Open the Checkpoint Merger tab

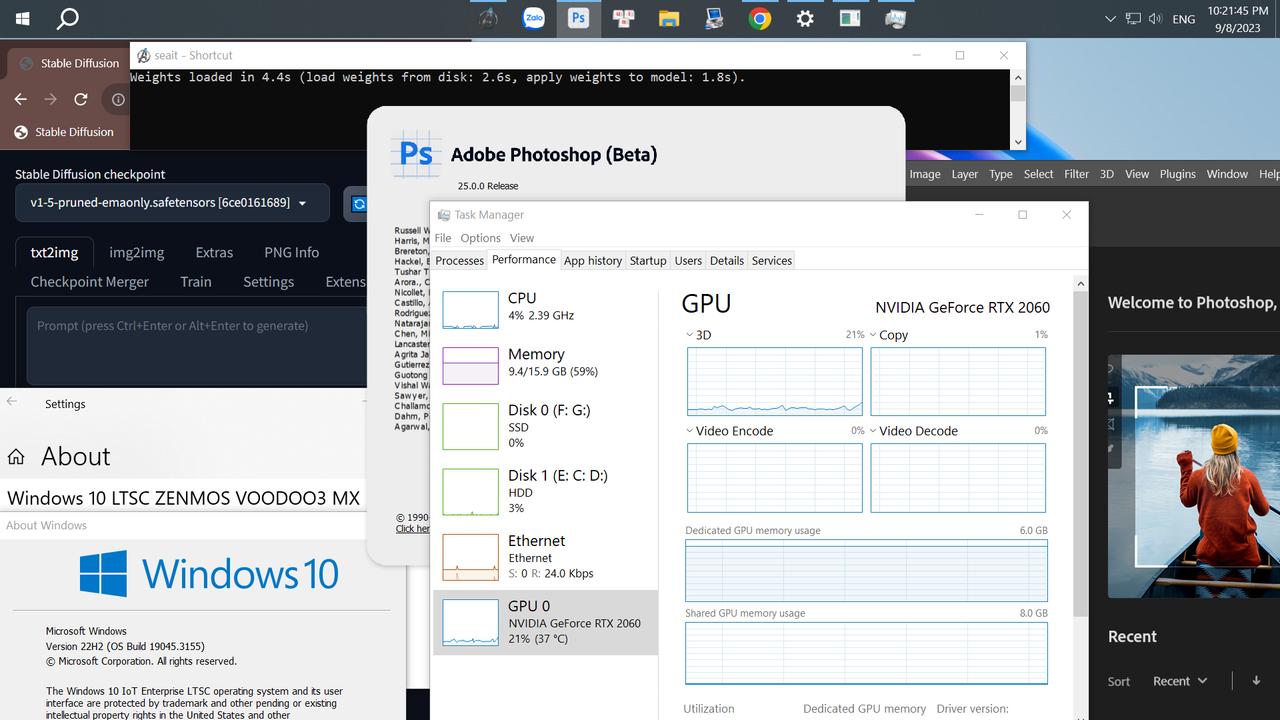tap(90, 282)
